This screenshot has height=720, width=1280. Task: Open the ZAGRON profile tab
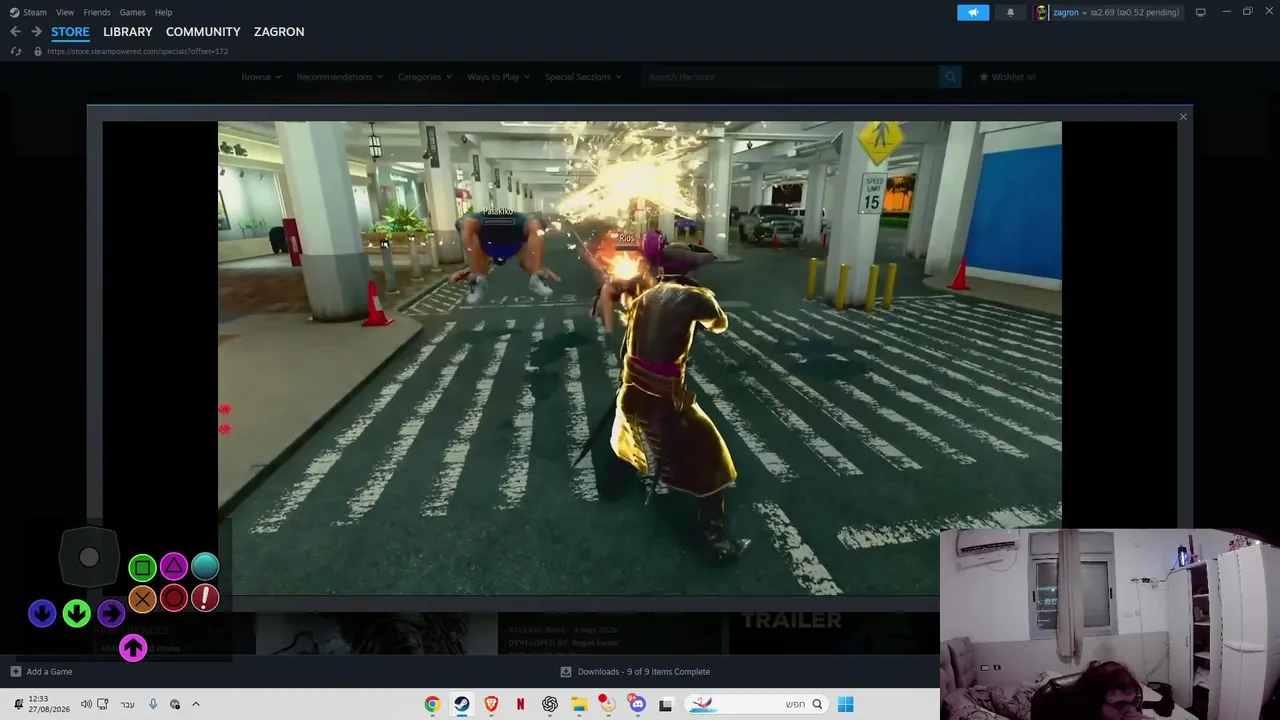tap(279, 32)
